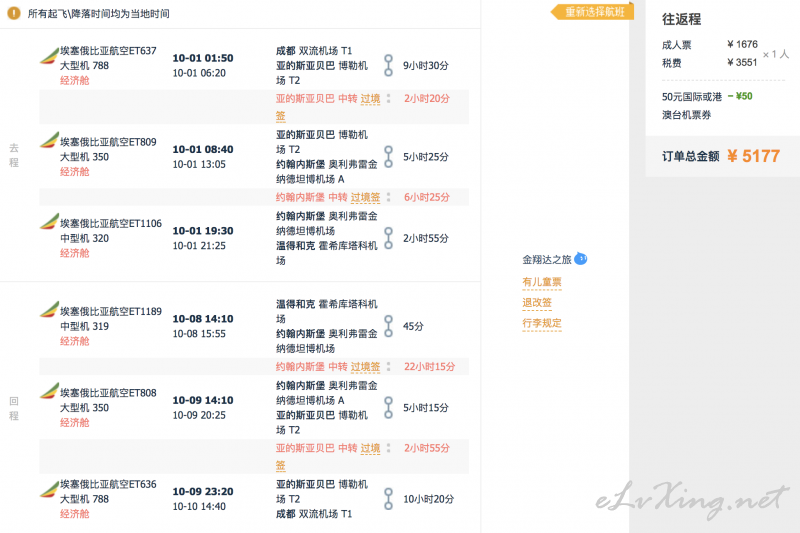Screen dimensions: 800x533
Task: Click the route icon beside 45分
Action: coord(388,326)
